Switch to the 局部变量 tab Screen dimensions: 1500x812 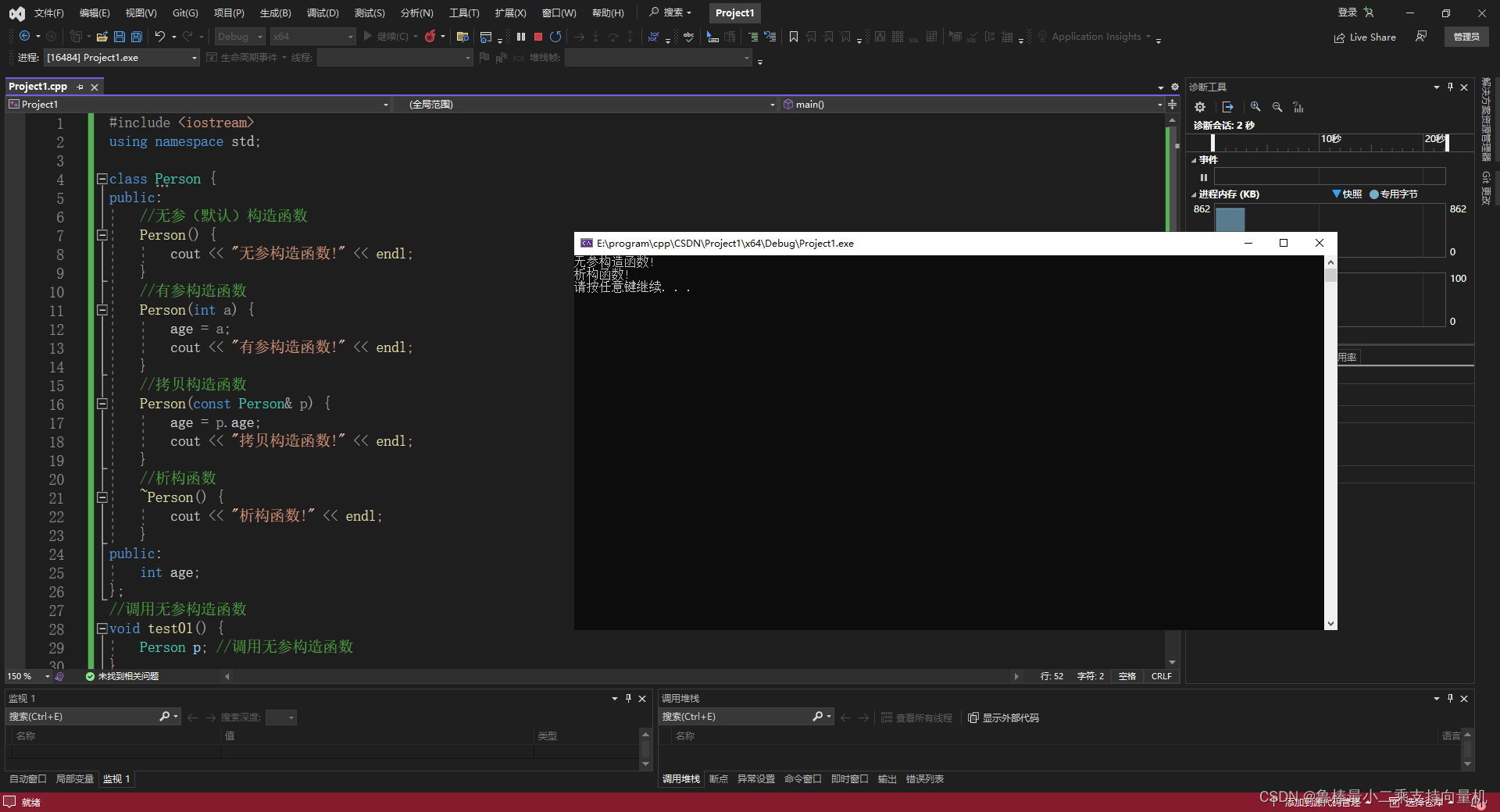tap(74, 779)
